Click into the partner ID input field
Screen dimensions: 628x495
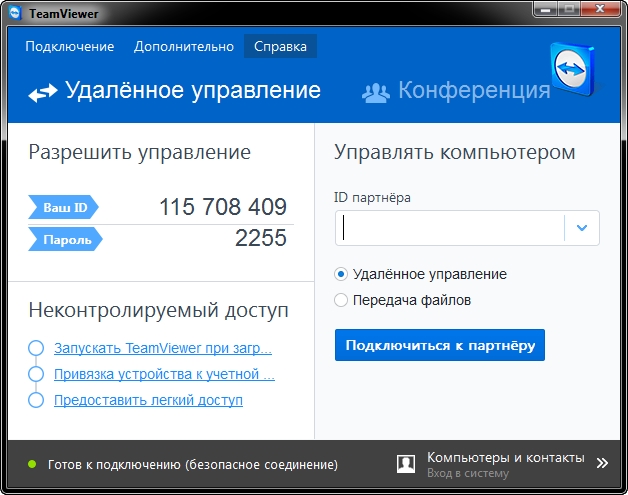[x=450, y=229]
